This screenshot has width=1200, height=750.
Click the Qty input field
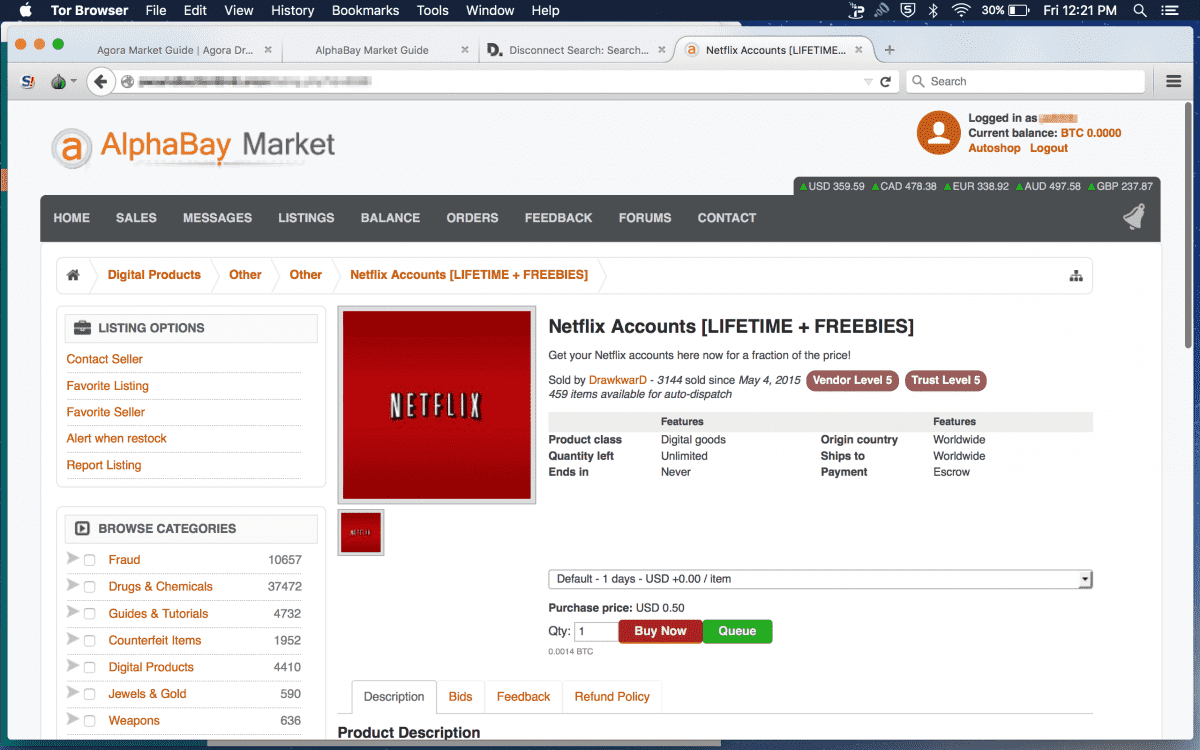596,632
